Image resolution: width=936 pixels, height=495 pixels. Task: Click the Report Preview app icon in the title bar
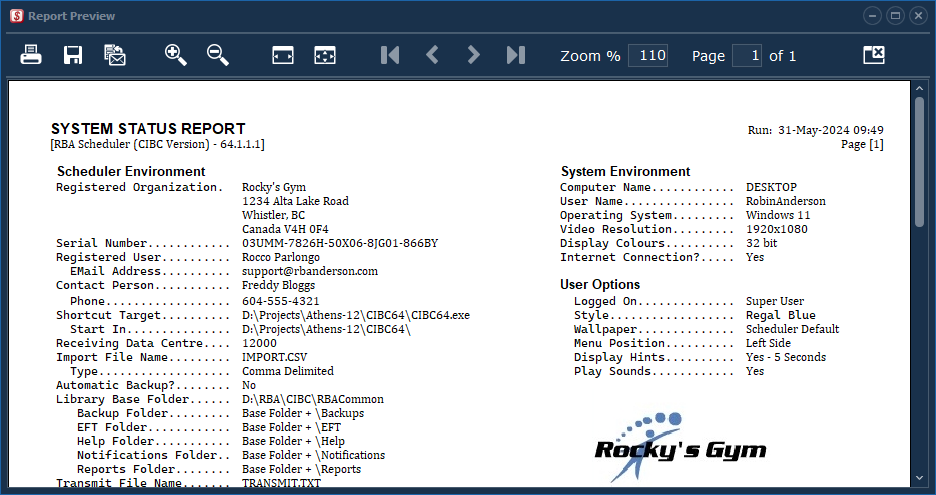[x=16, y=16]
